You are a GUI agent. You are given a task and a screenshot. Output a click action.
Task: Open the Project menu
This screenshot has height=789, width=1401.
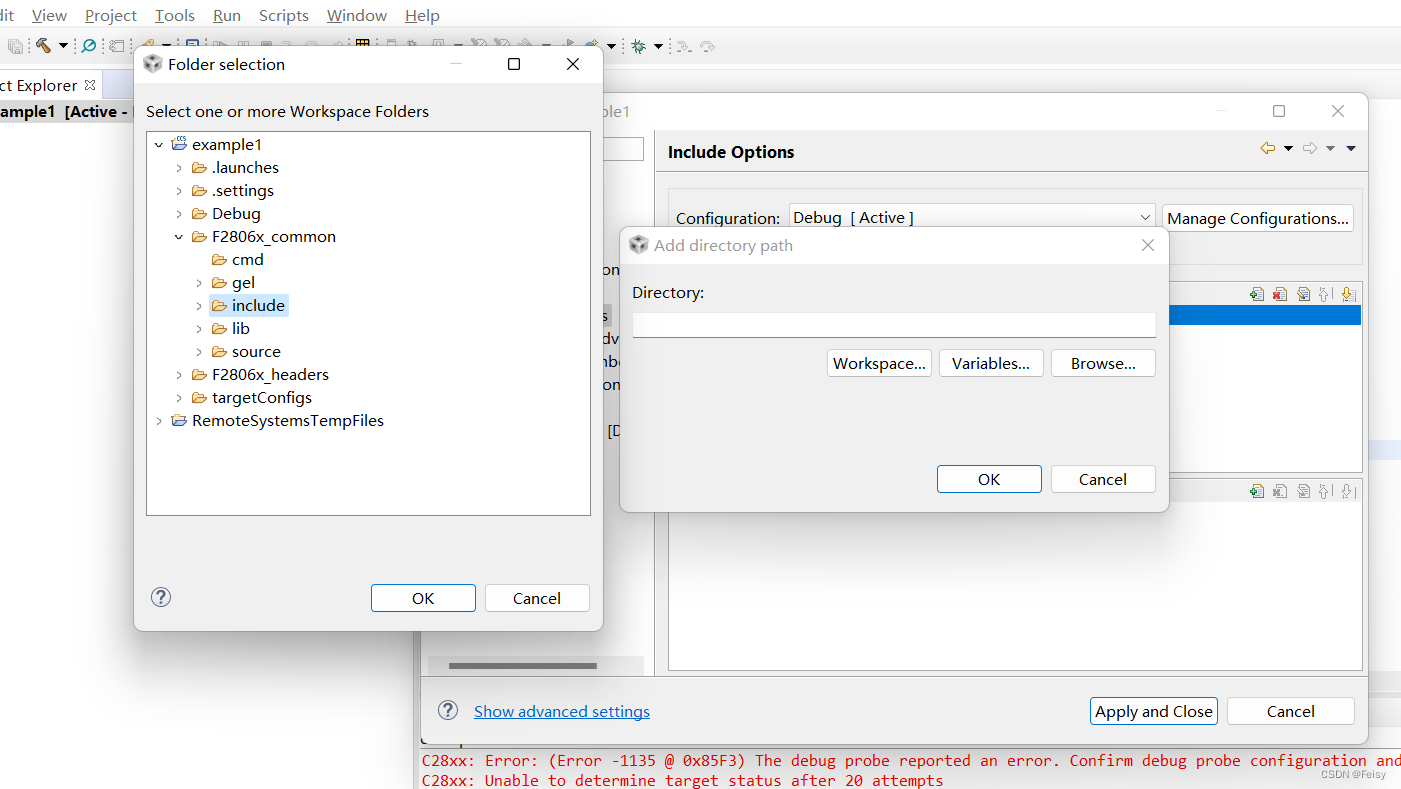click(x=111, y=15)
